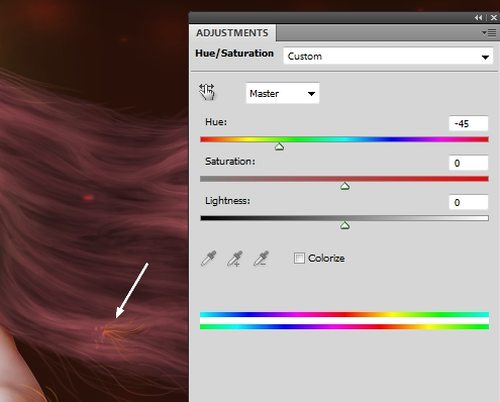
Task: Focus the Hue value field showing -45
Action: [468, 124]
